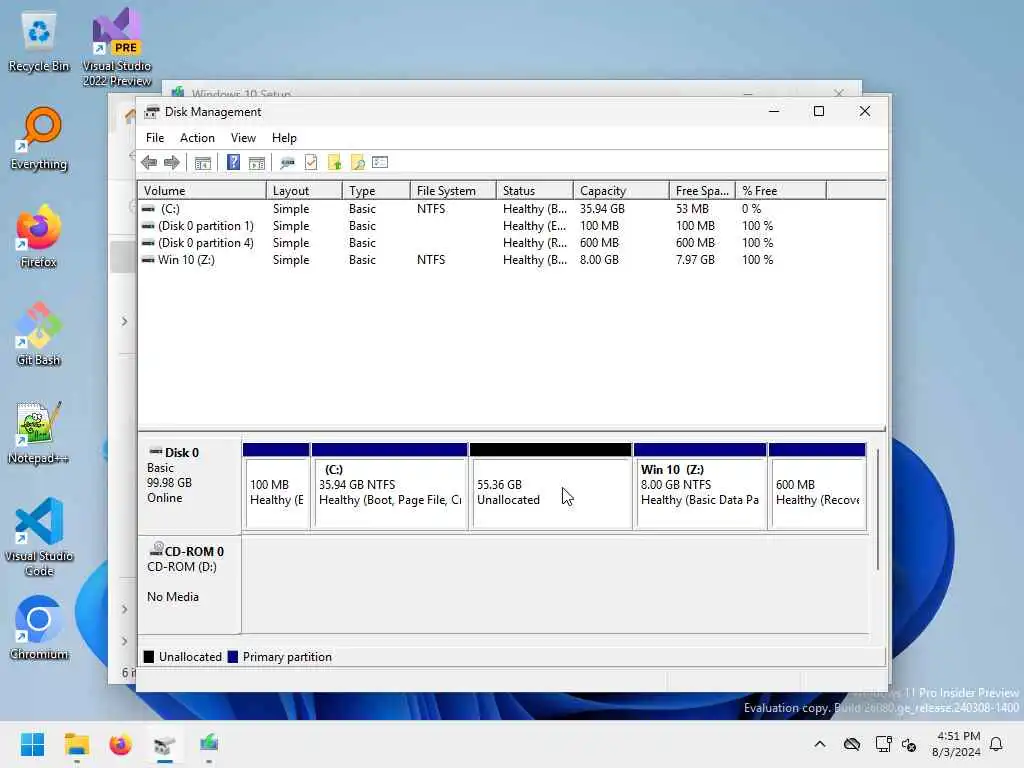Click the Forward arrow in Disk Management toolbar
Viewport: 1024px width, 768px height.
point(172,163)
